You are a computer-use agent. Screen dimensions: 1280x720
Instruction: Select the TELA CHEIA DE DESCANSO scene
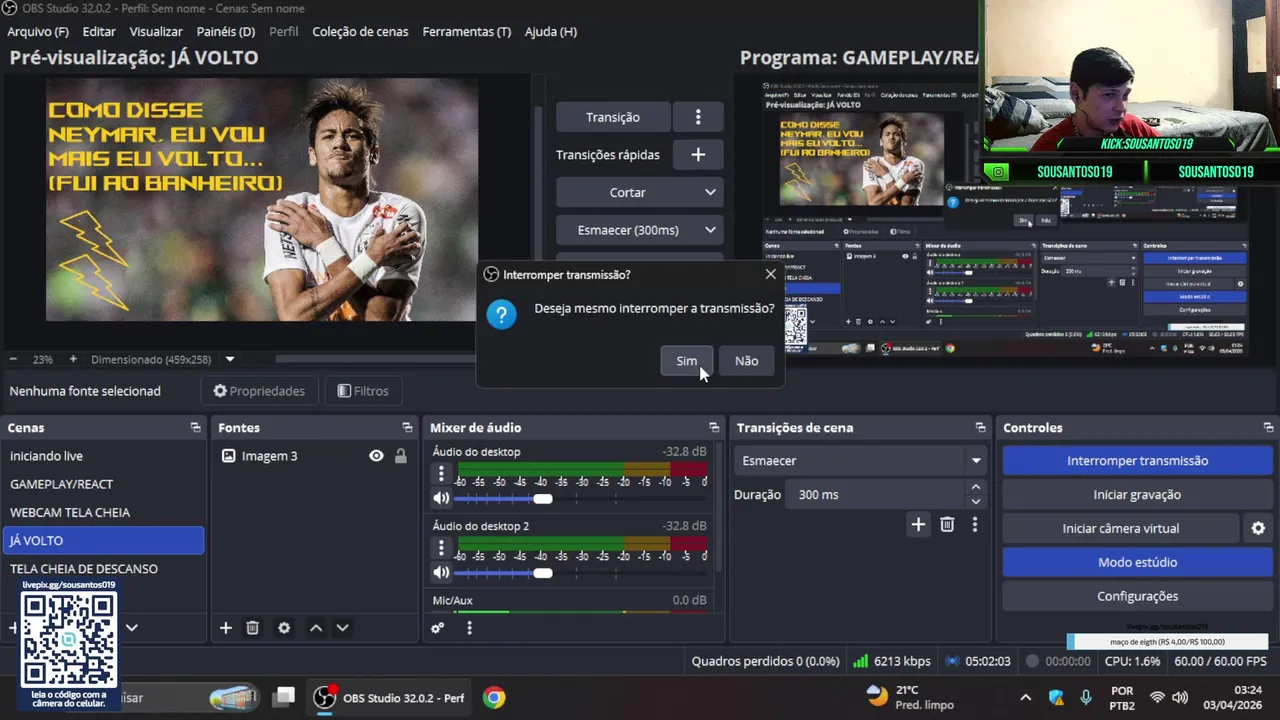click(104, 568)
